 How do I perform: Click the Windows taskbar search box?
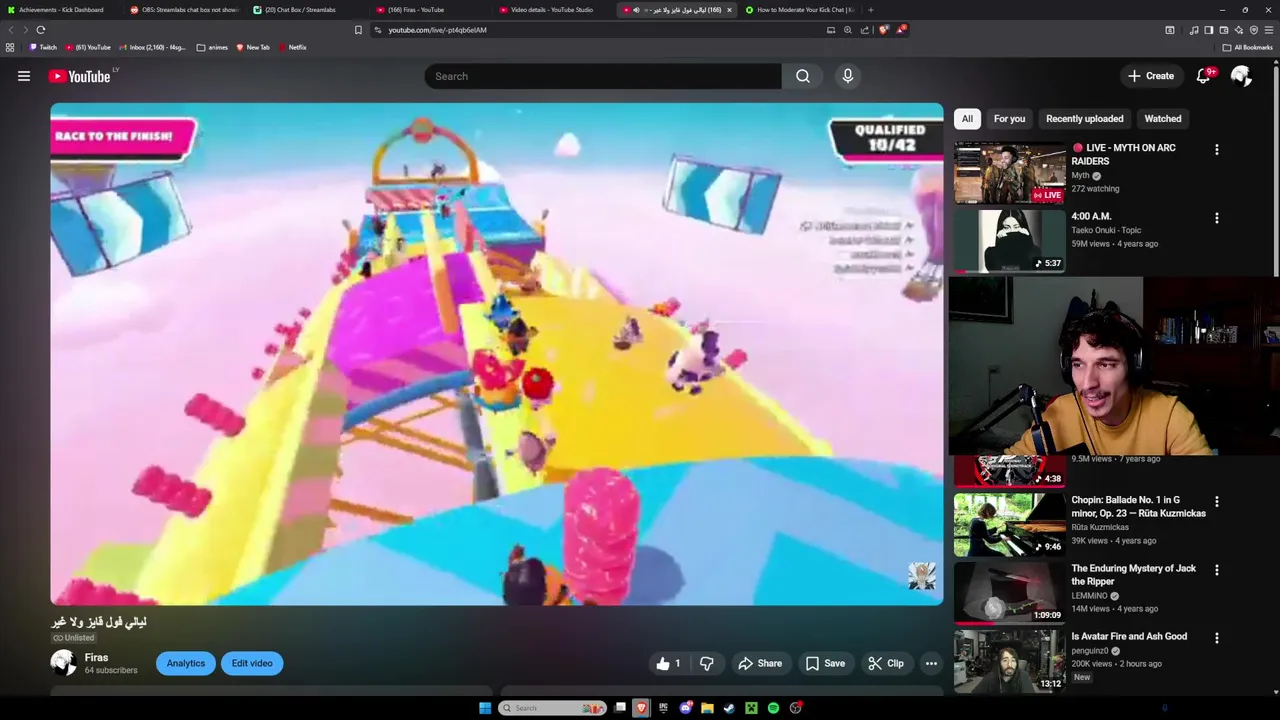[552, 708]
